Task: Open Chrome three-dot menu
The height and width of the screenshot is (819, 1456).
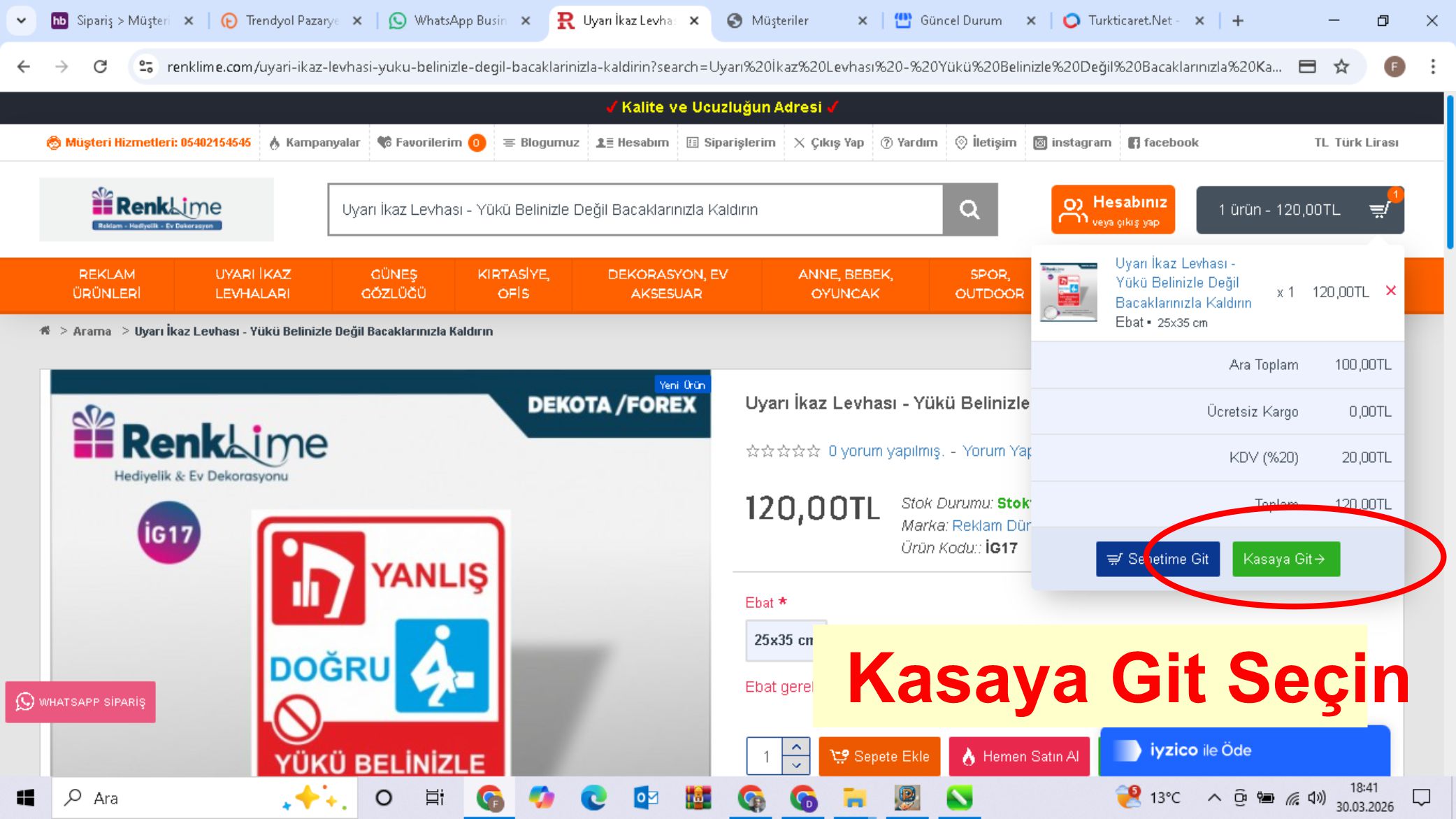Action: 1432,67
